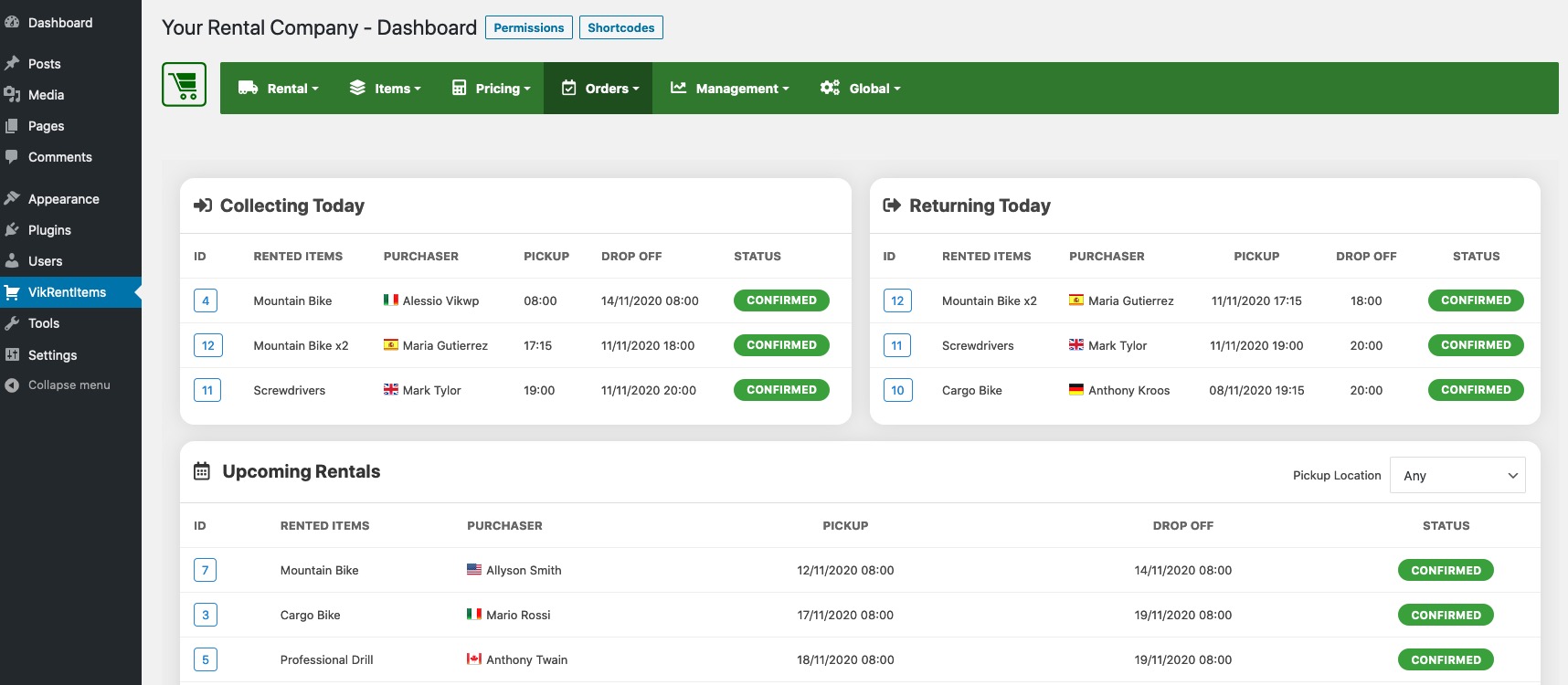Click the Collapse menu arrow icon
This screenshot has width=1568, height=685.
pos(12,385)
